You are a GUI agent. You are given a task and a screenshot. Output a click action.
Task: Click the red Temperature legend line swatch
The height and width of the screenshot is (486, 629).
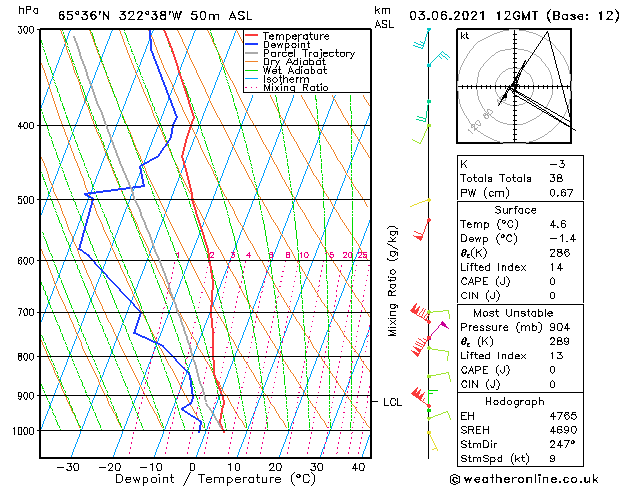pos(251,36)
